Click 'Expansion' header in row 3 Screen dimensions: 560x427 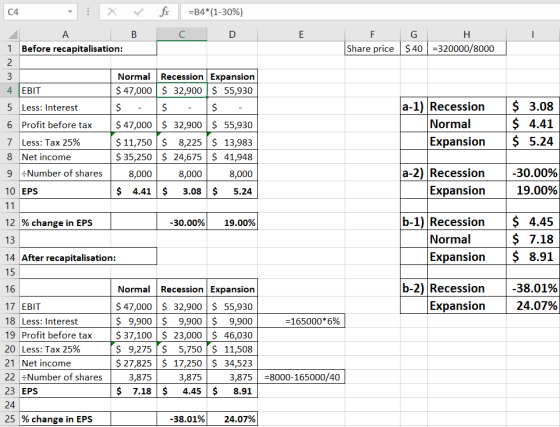tap(232, 76)
